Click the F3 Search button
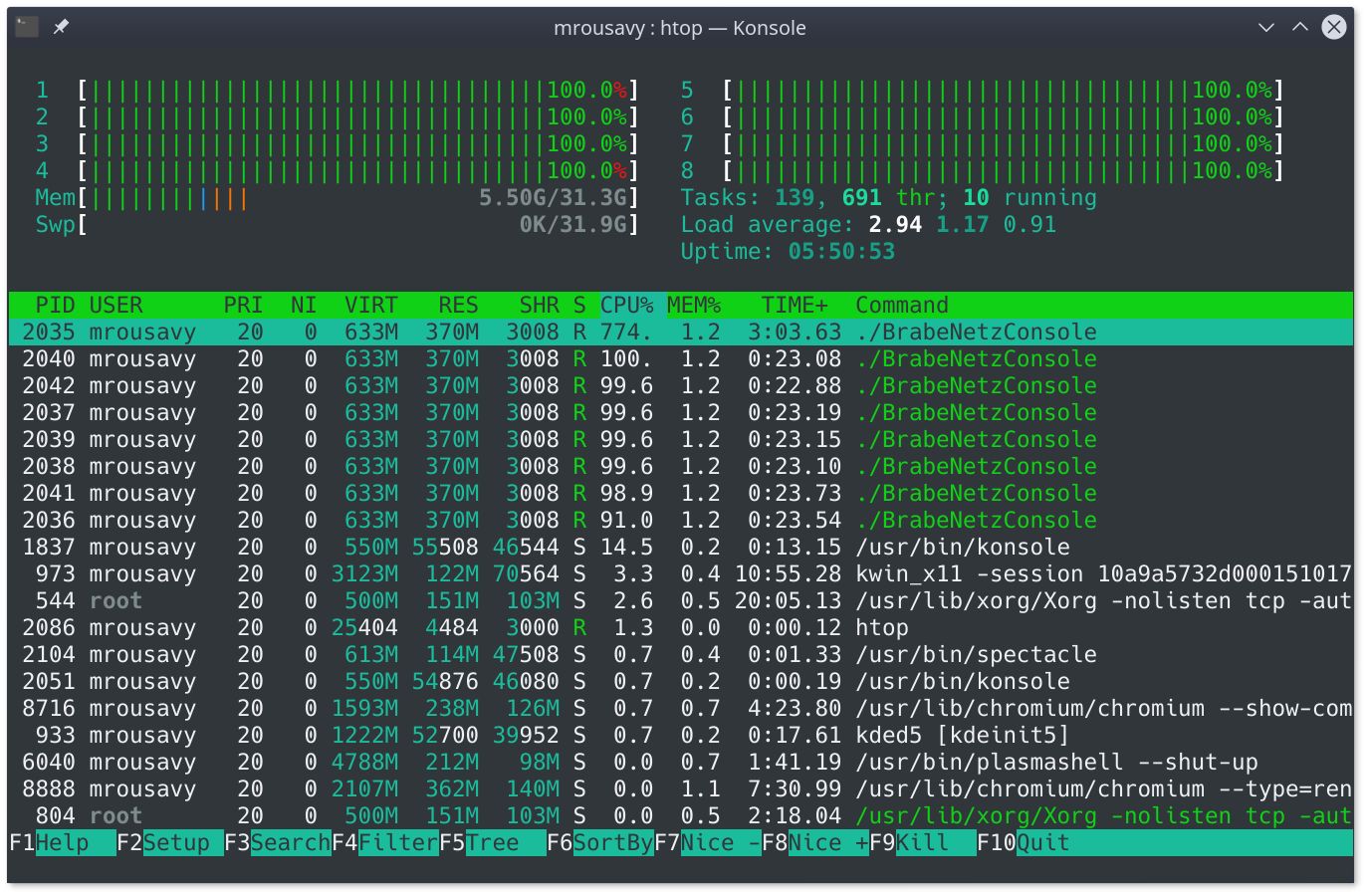The height and width of the screenshot is (896, 1367). pyautogui.click(x=277, y=843)
